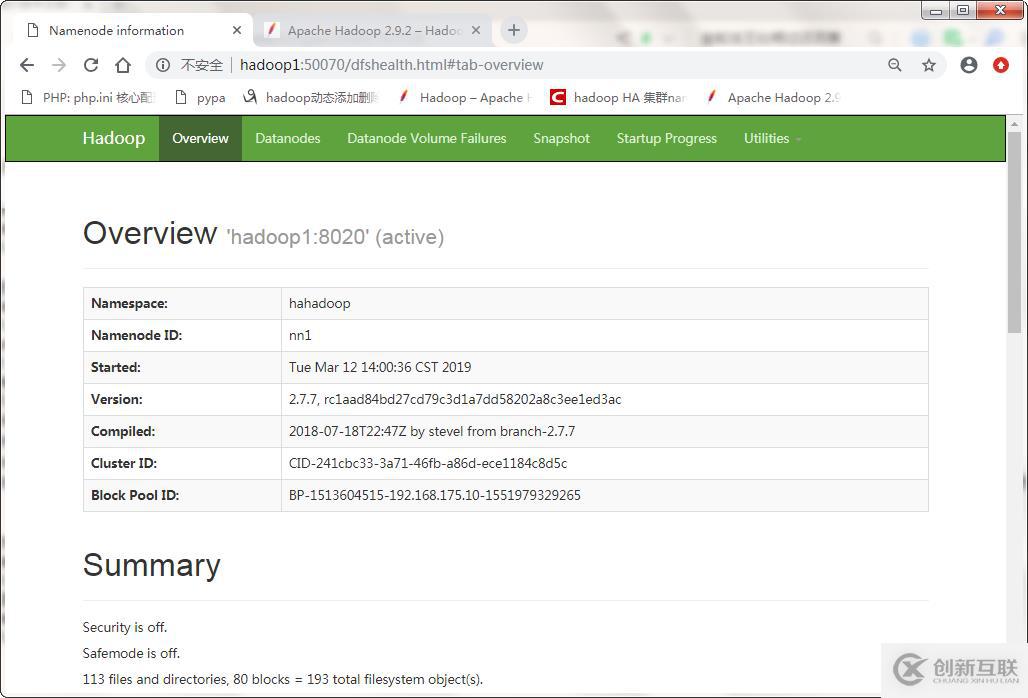Viewport: 1028px width, 698px height.
Task: Click the red update arrow icon
Action: [x=1001, y=65]
